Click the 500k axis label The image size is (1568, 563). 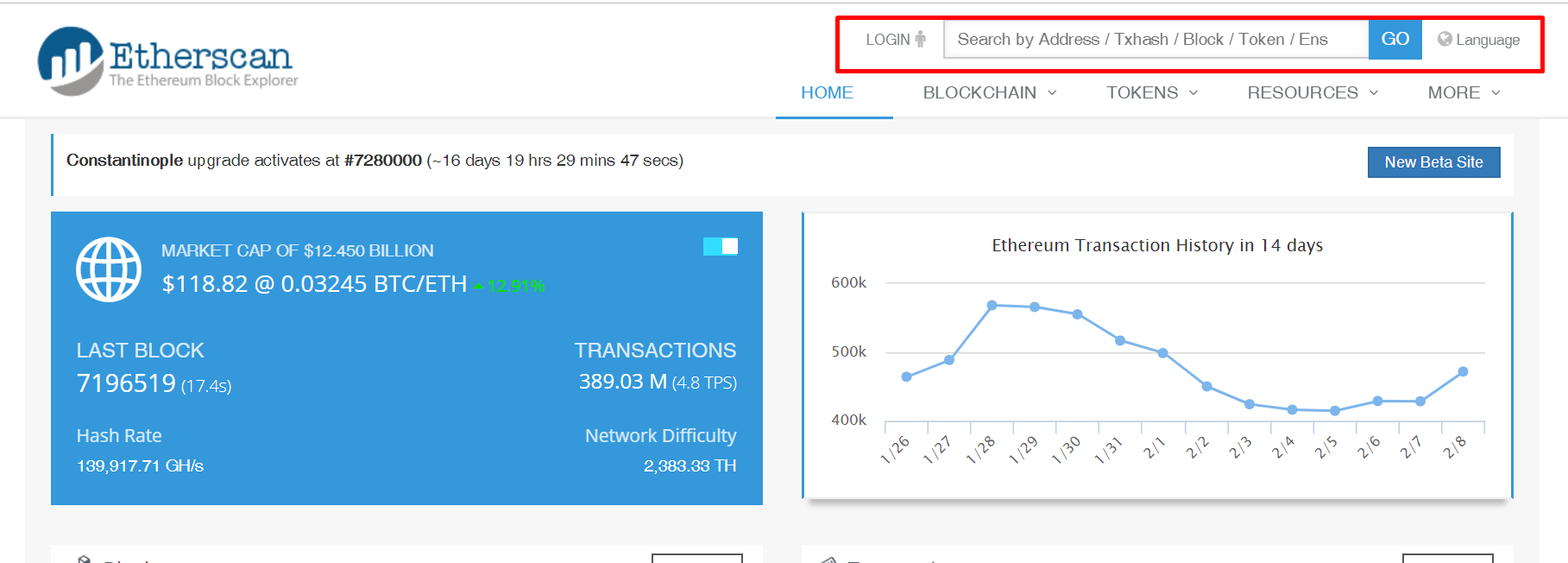(848, 351)
